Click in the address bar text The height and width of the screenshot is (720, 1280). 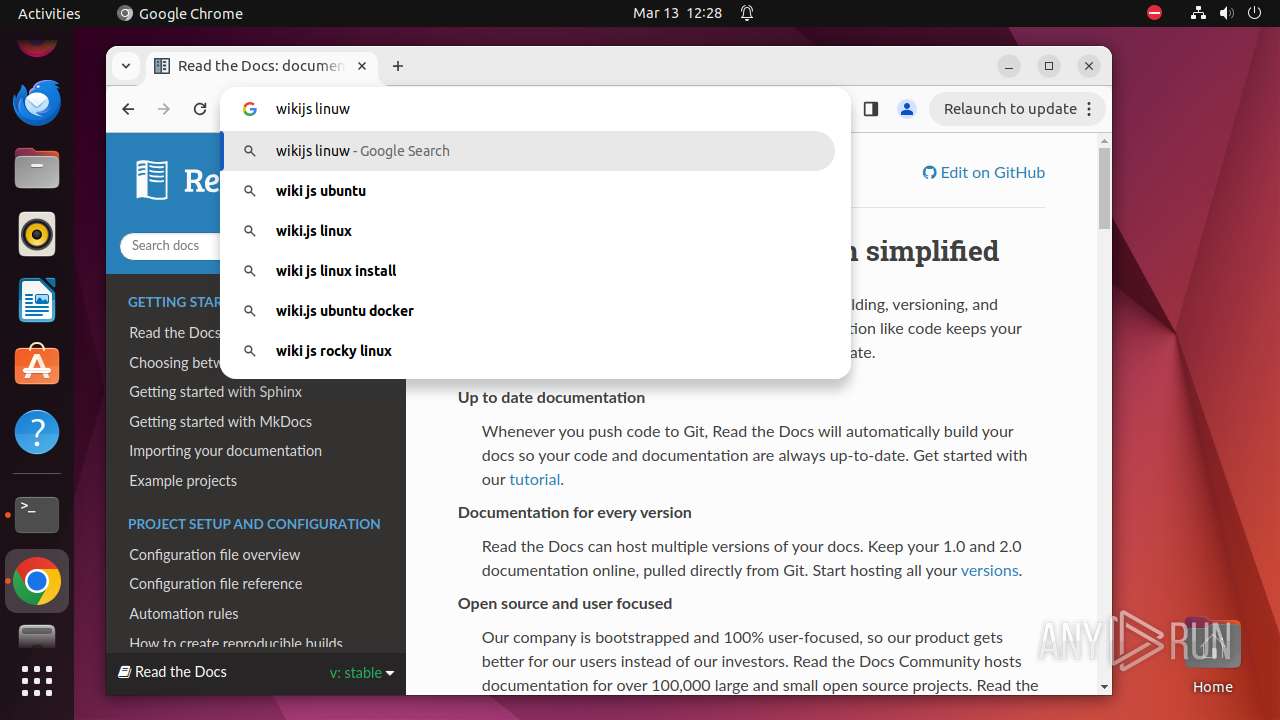313,109
